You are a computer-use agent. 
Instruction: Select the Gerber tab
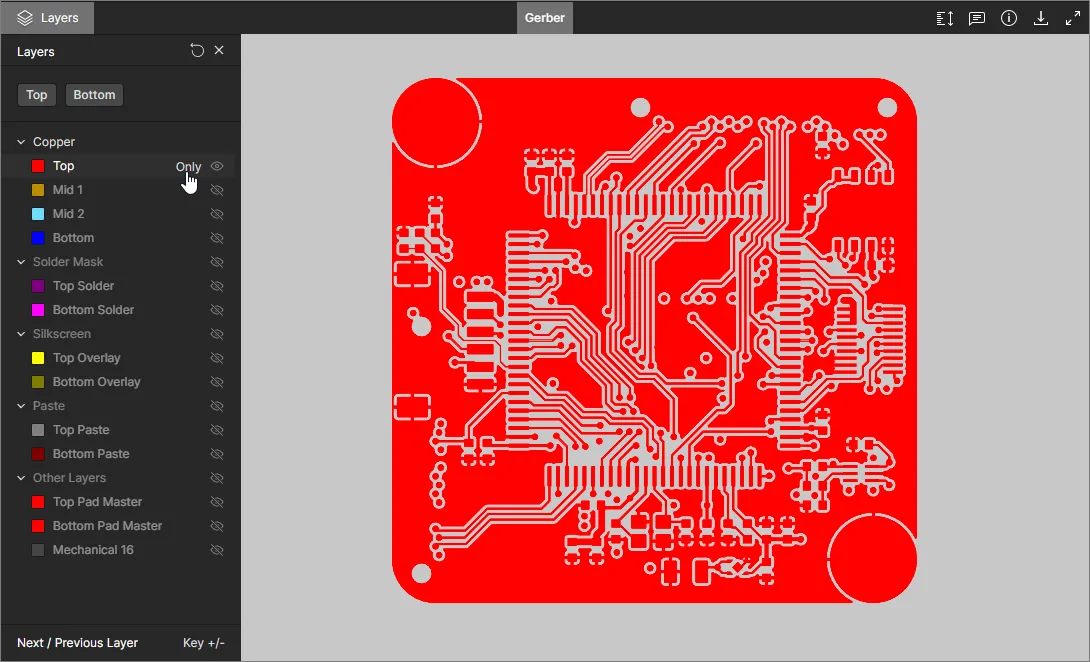544,17
